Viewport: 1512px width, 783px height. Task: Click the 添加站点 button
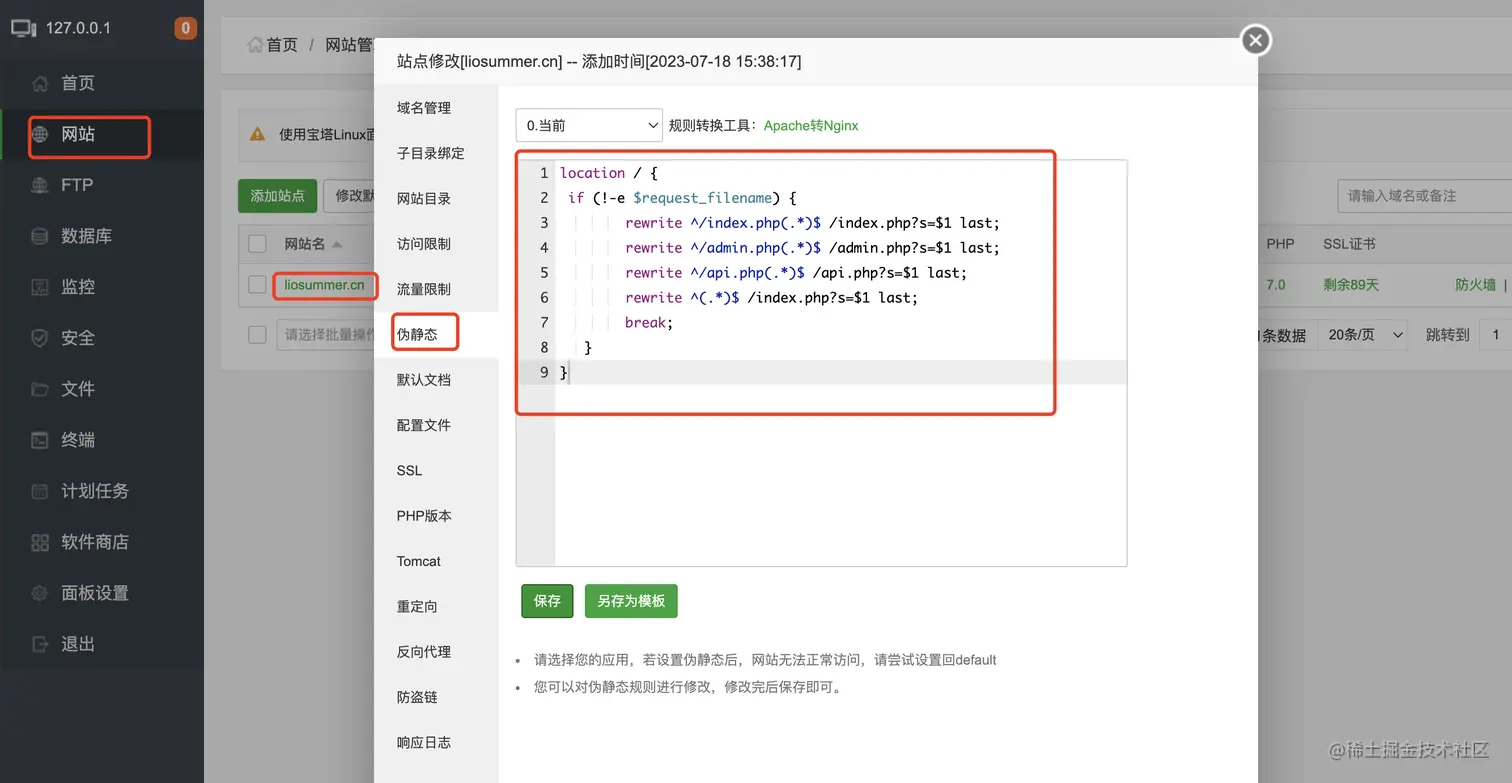[277, 195]
